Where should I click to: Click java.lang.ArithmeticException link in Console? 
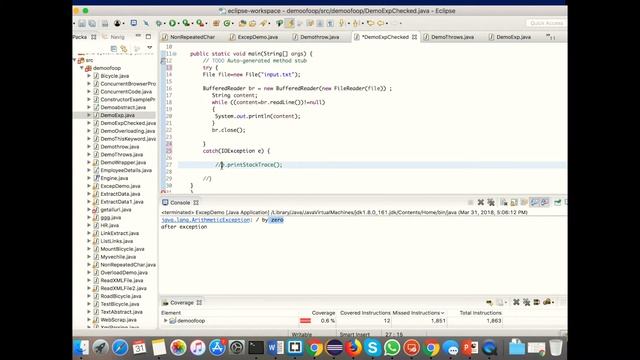[x=205, y=220]
